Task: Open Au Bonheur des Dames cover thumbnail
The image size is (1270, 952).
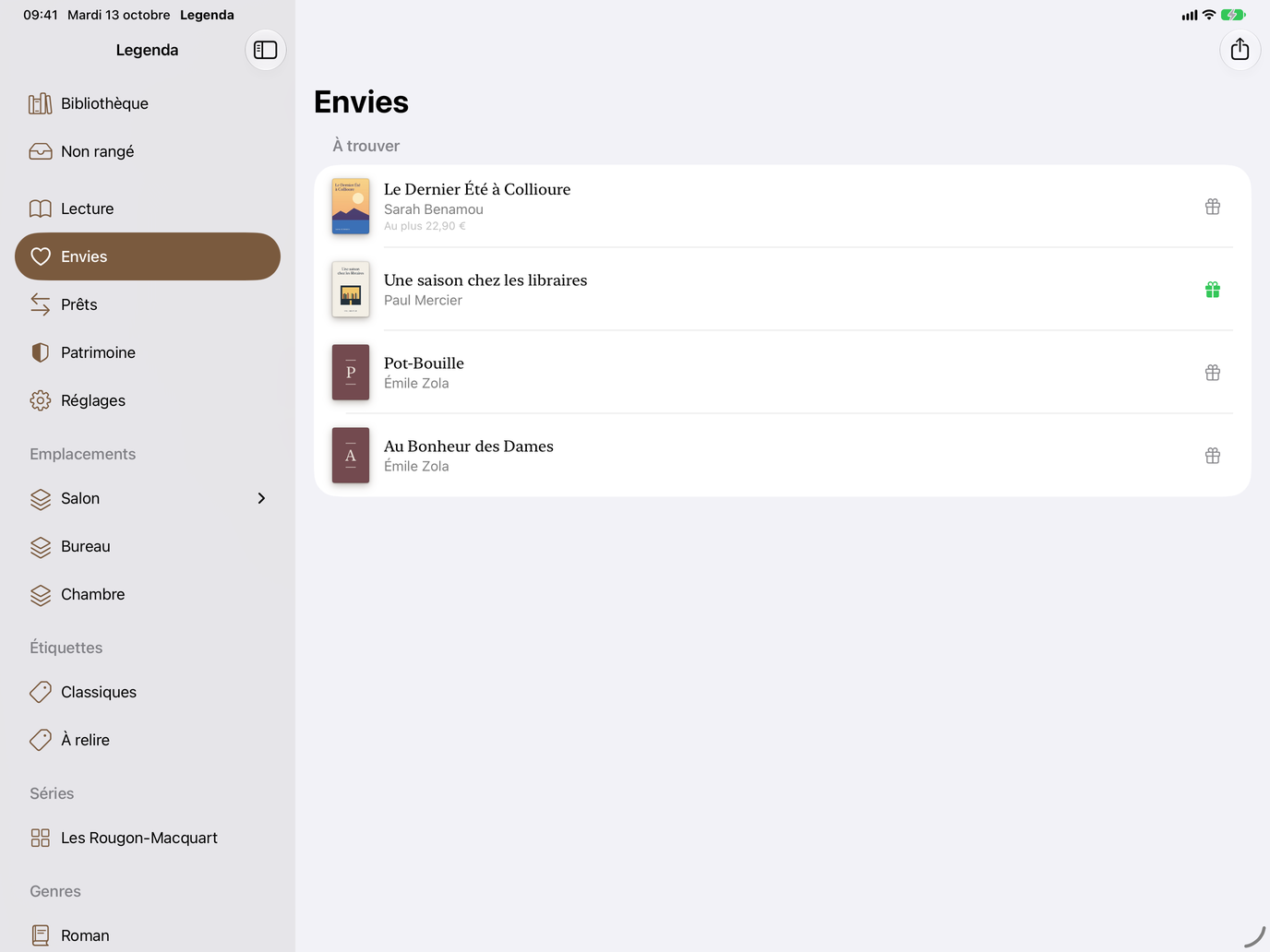Action: 351,455
